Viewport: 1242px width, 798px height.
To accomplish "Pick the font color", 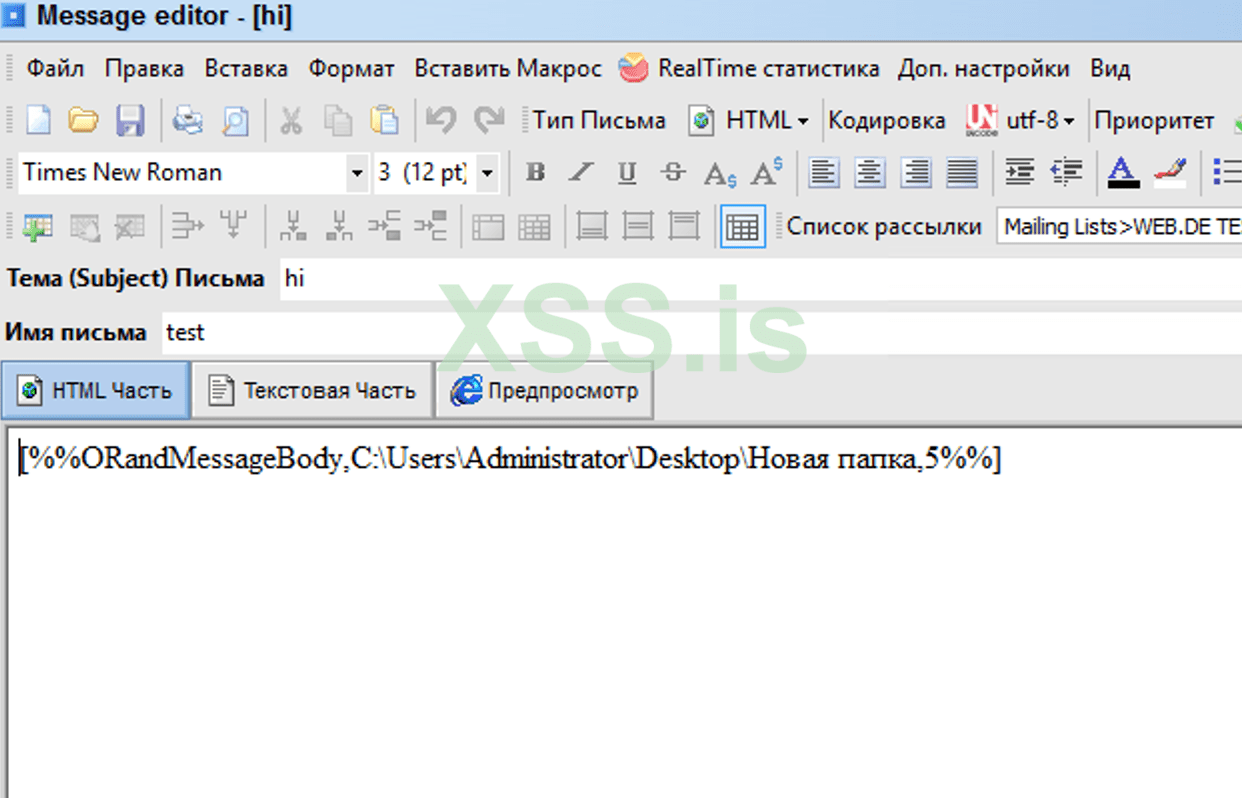I will (x=1123, y=172).
